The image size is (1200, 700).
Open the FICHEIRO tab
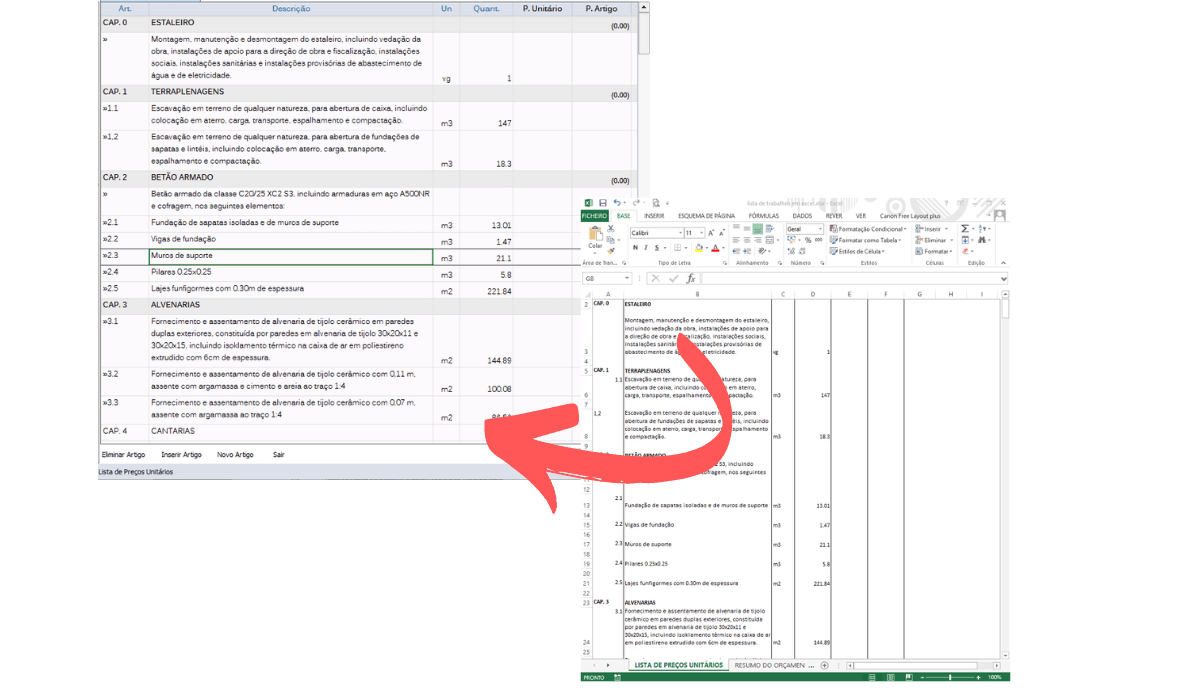(x=594, y=216)
